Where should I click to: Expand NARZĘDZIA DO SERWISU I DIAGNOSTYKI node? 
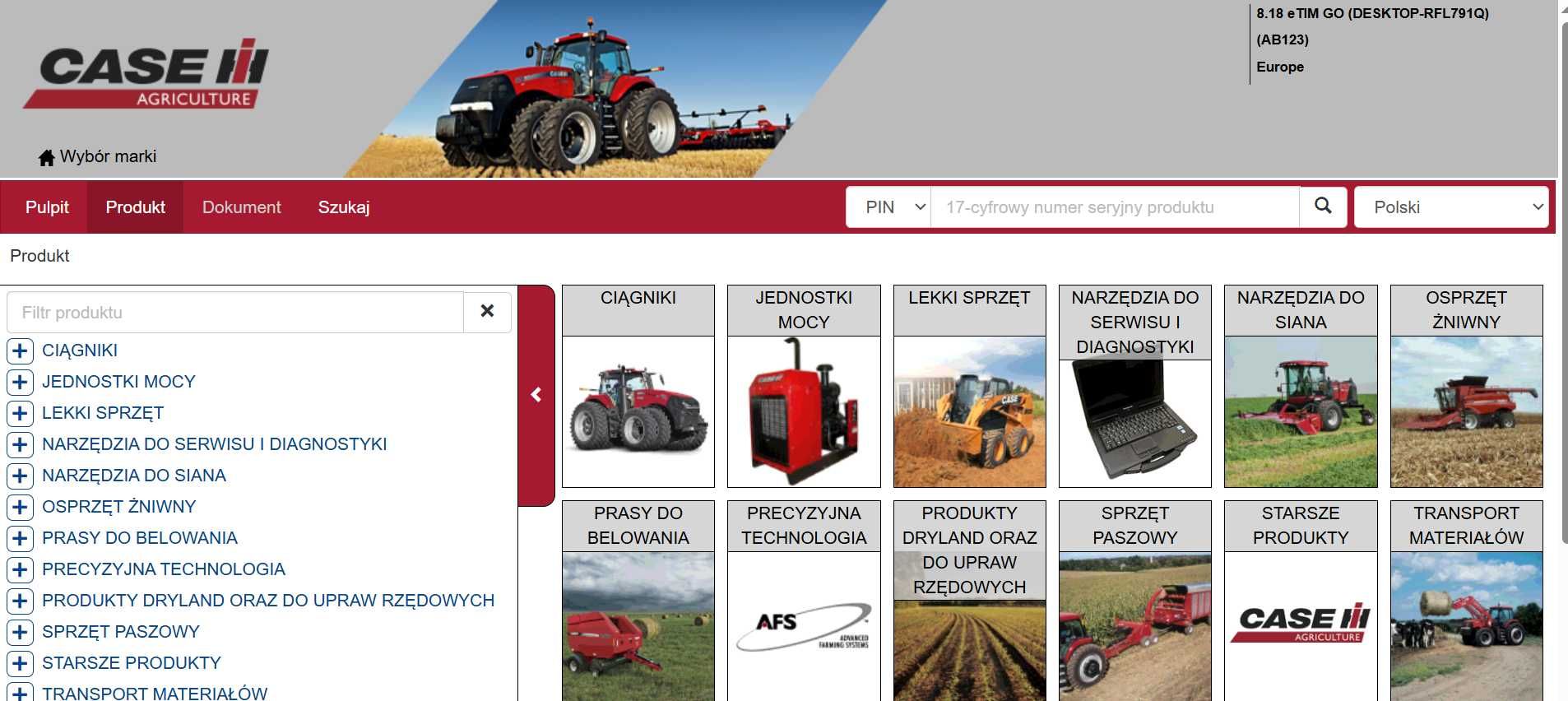coord(20,444)
